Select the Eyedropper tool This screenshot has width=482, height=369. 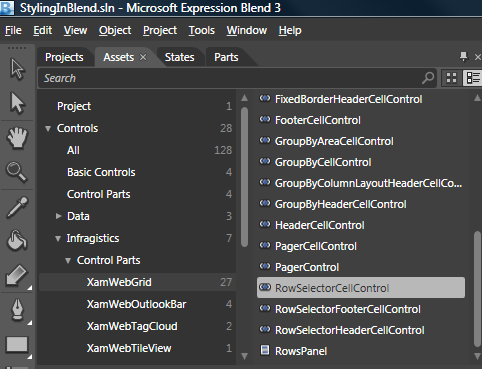(17, 207)
